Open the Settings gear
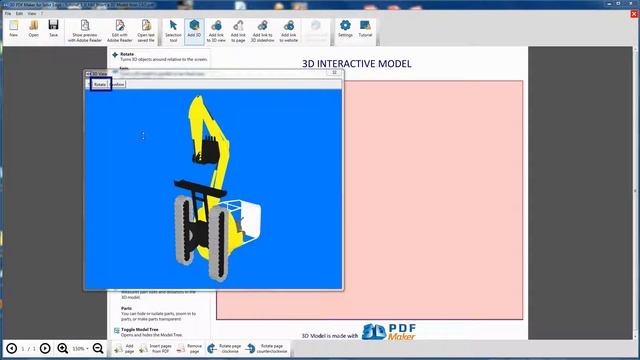 pos(345,29)
